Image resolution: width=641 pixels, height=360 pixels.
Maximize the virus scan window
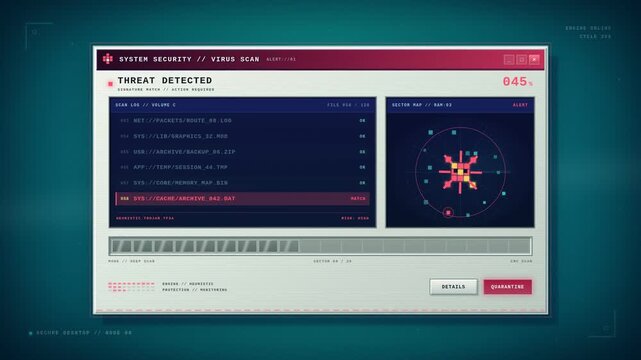coord(521,60)
